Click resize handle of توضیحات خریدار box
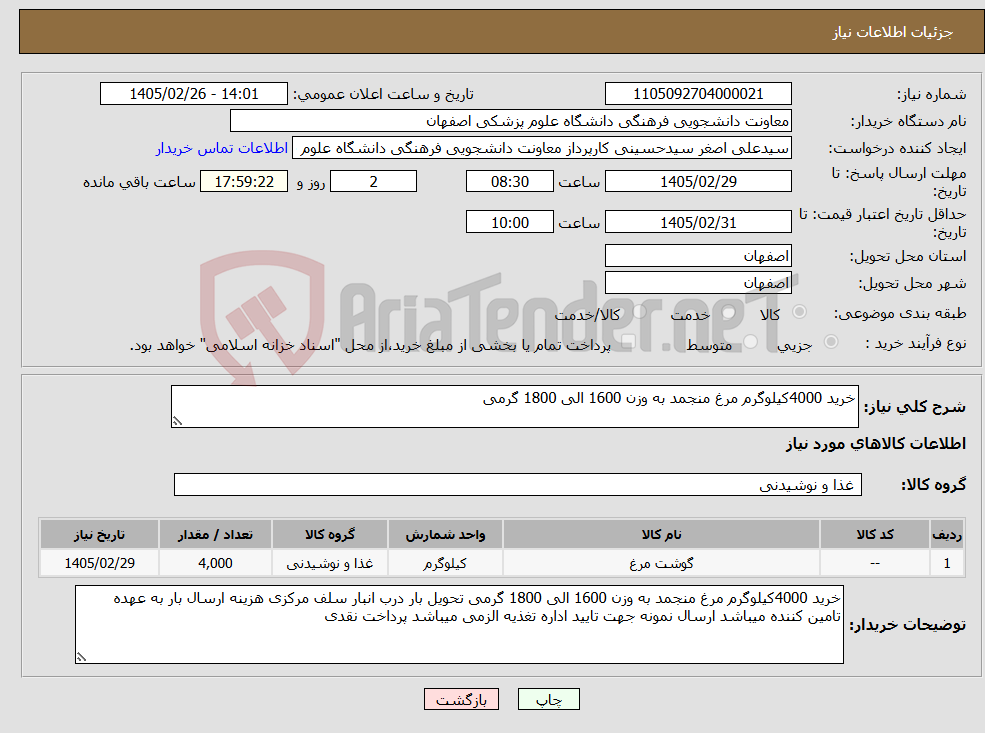Image resolution: width=985 pixels, height=733 pixels. click(81, 657)
